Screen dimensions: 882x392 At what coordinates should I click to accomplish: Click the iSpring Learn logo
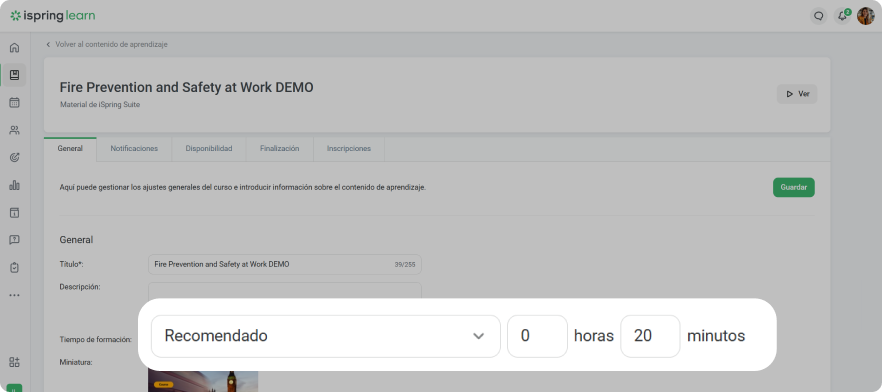(x=53, y=16)
